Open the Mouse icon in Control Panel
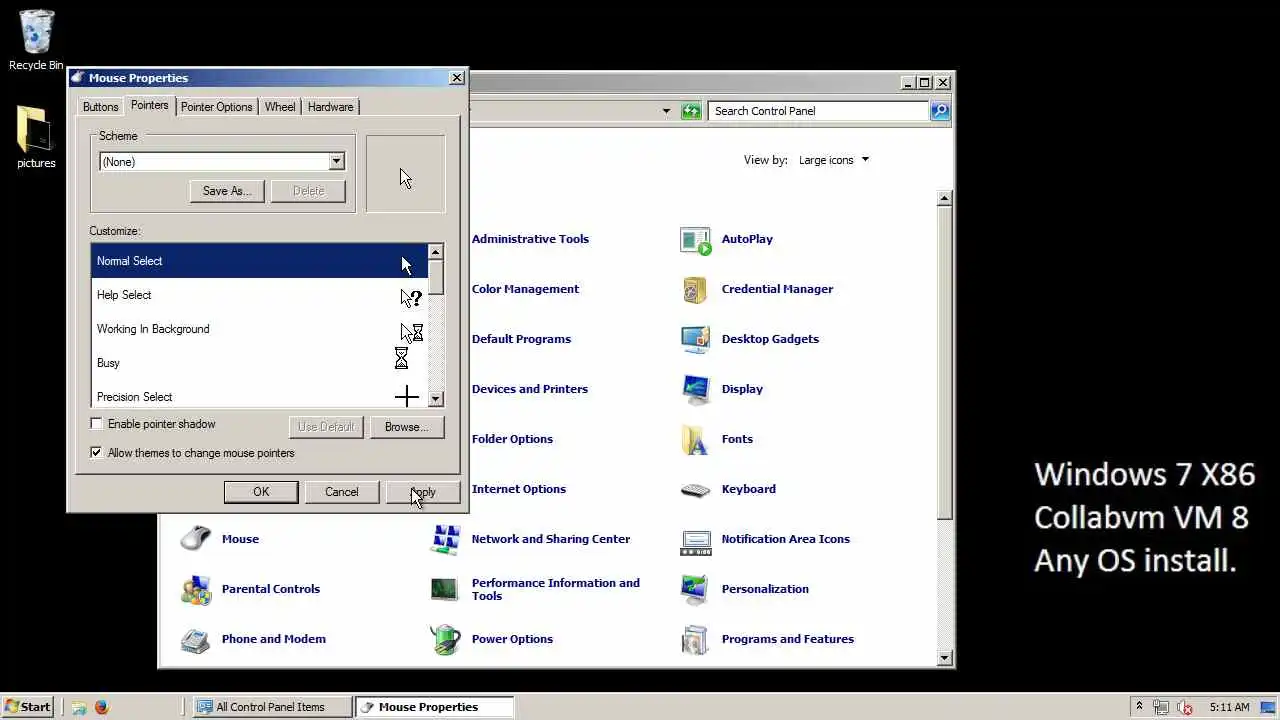This screenshot has height=720, width=1280. 196,539
